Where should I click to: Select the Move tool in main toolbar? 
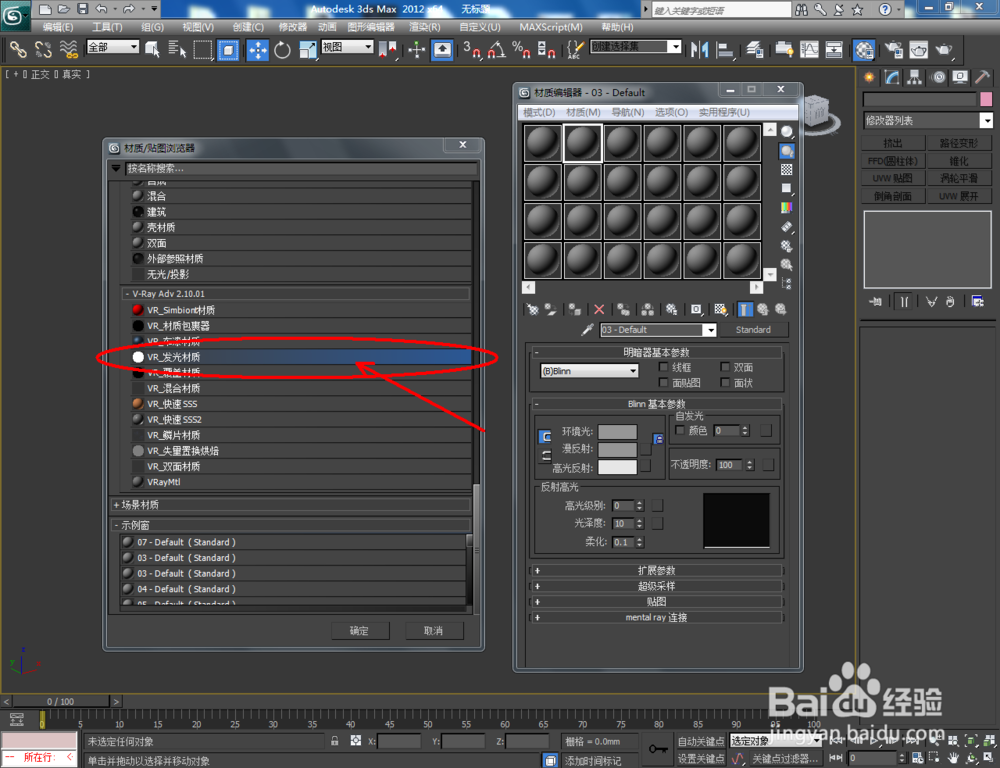258,50
